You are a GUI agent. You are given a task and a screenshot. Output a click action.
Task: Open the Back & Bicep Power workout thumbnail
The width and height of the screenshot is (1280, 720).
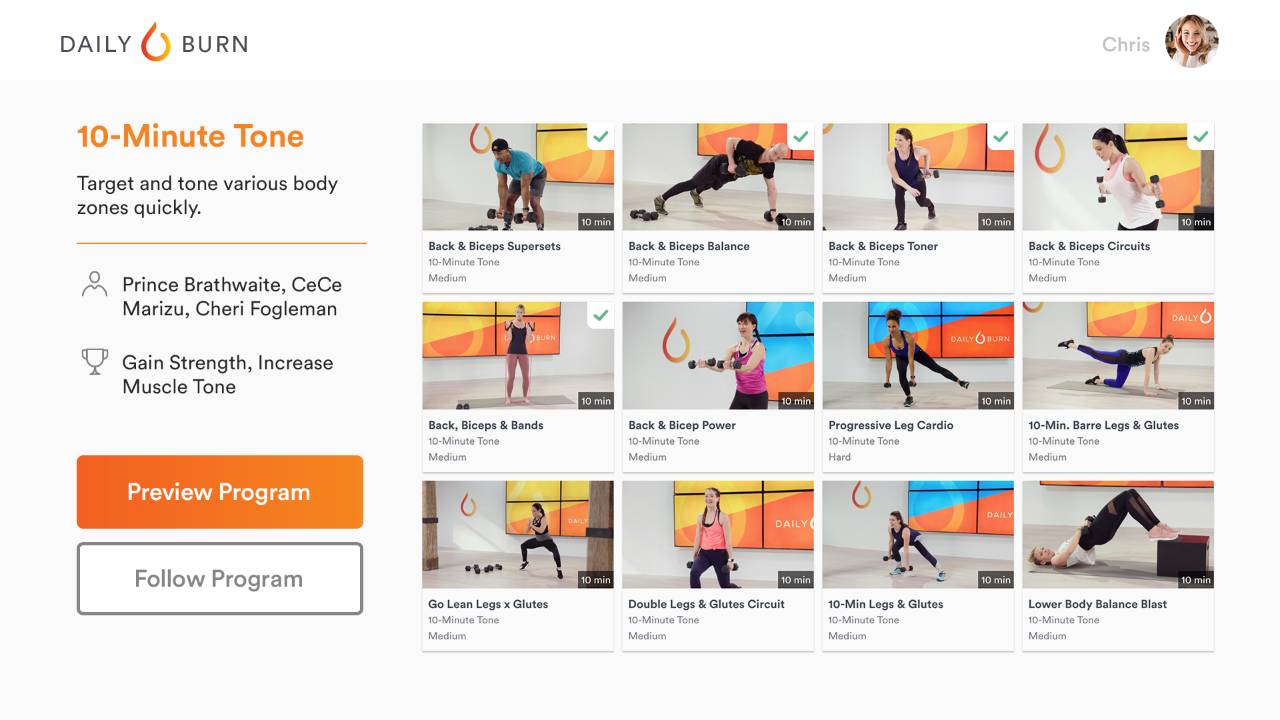(718, 356)
